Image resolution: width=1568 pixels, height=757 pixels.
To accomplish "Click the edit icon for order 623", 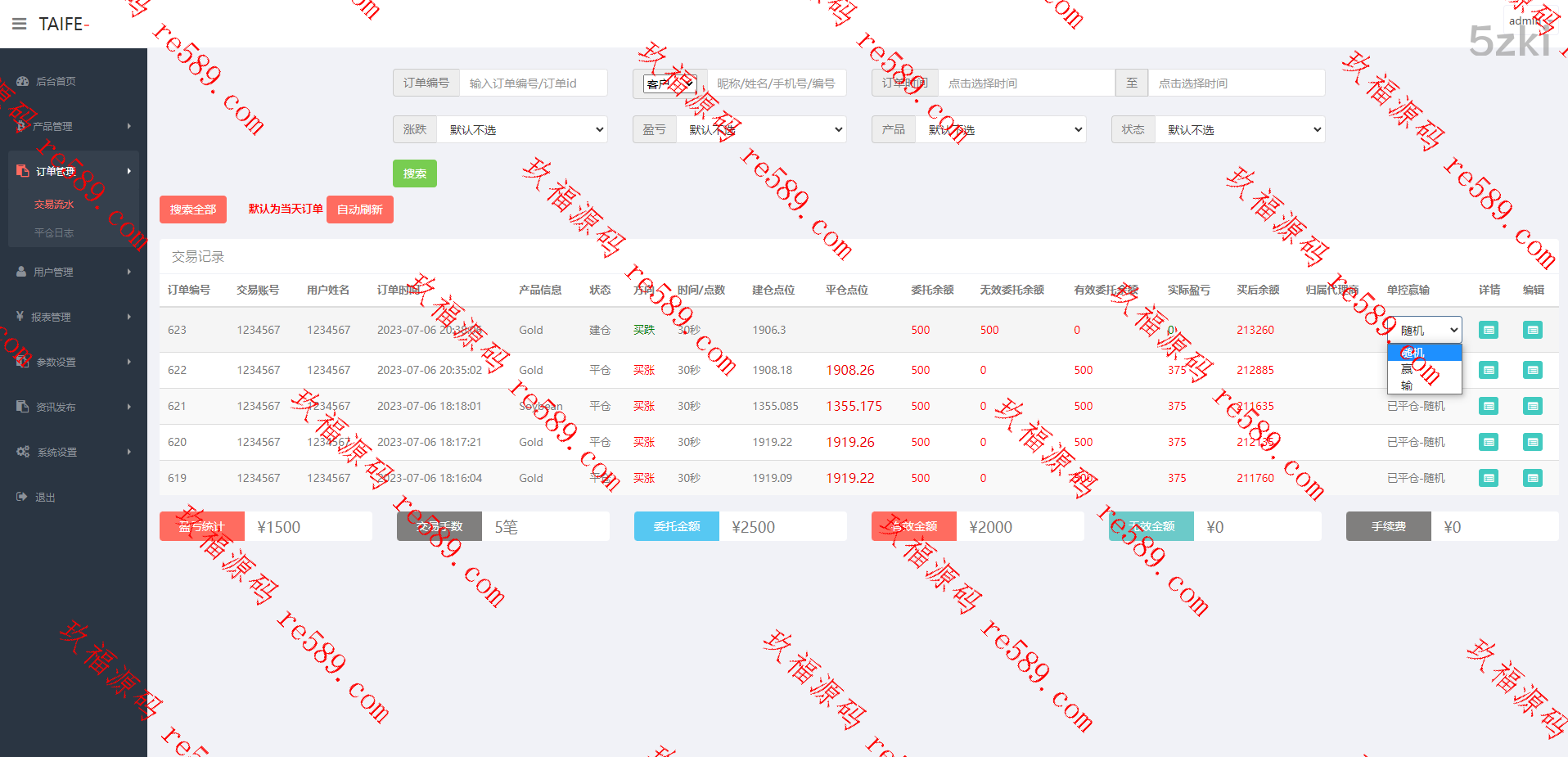I will click(x=1533, y=330).
